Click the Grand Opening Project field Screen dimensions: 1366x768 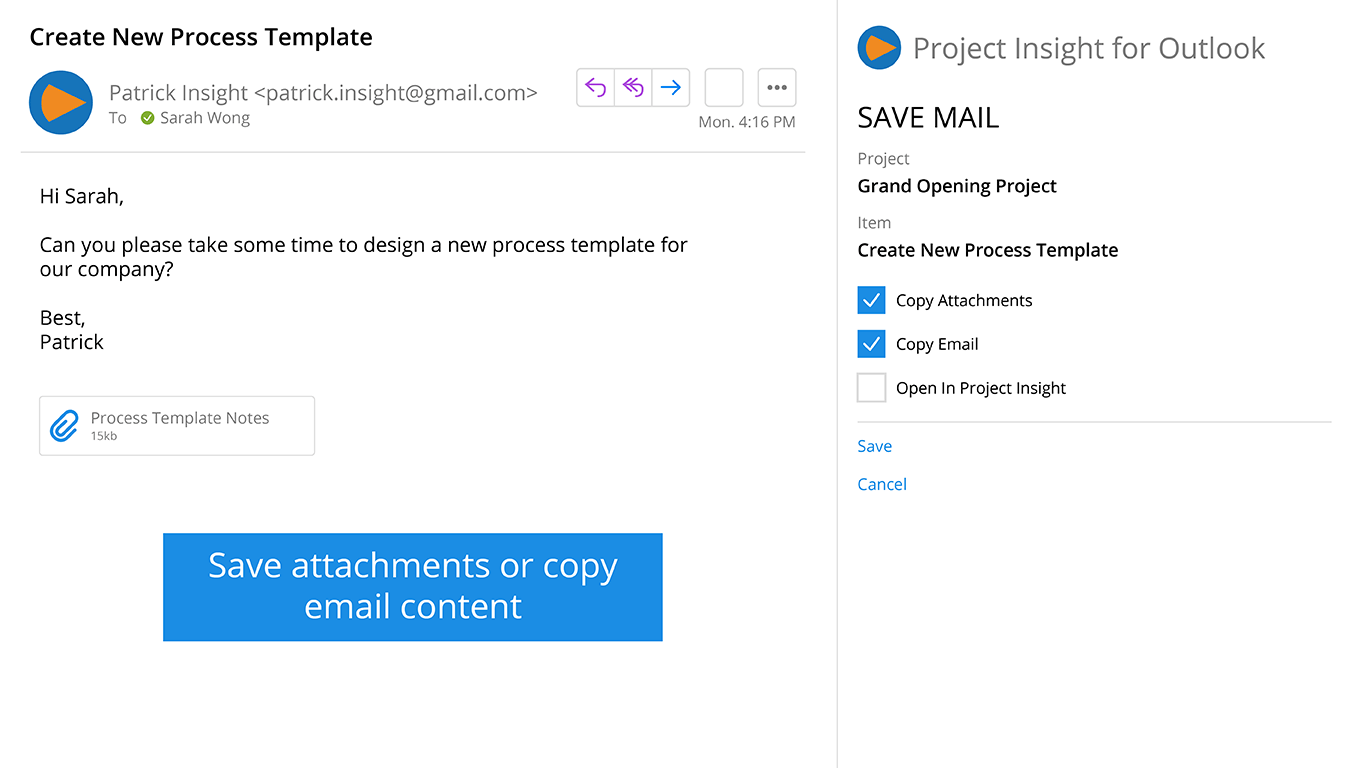tap(957, 186)
